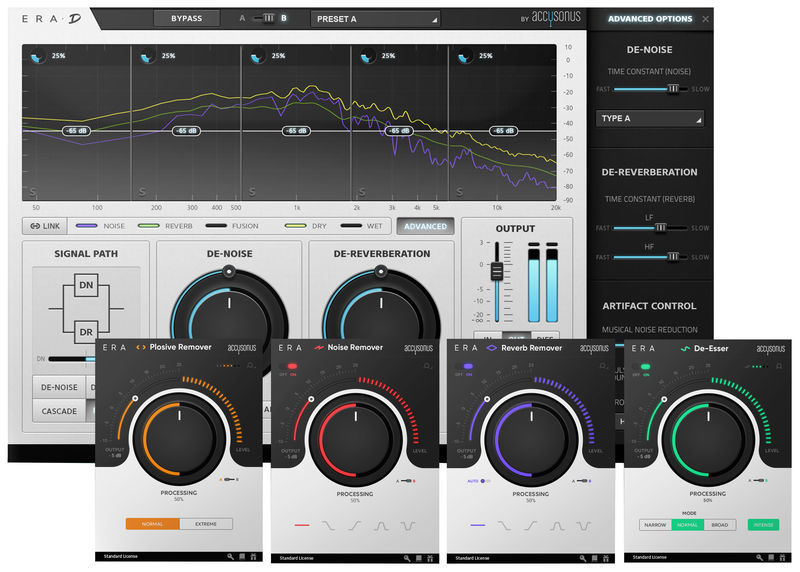
Task: Click the De-Noise signal path button
Action: click(x=59, y=387)
